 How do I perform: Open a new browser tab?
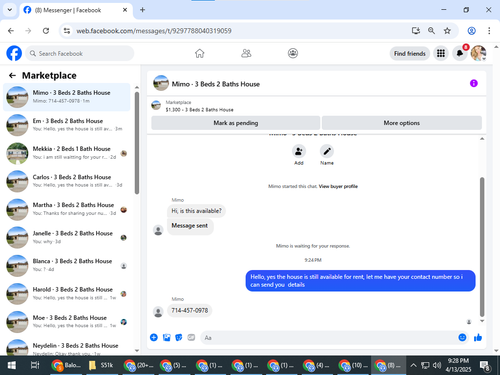coord(142,10)
